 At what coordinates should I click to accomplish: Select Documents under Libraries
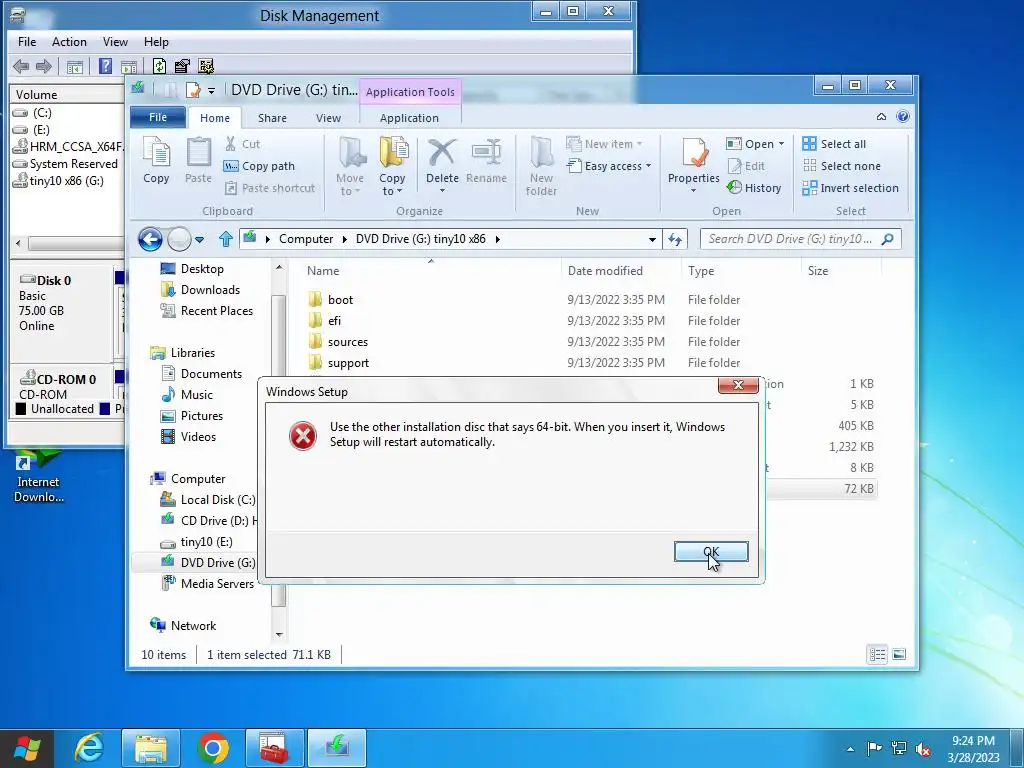point(211,374)
